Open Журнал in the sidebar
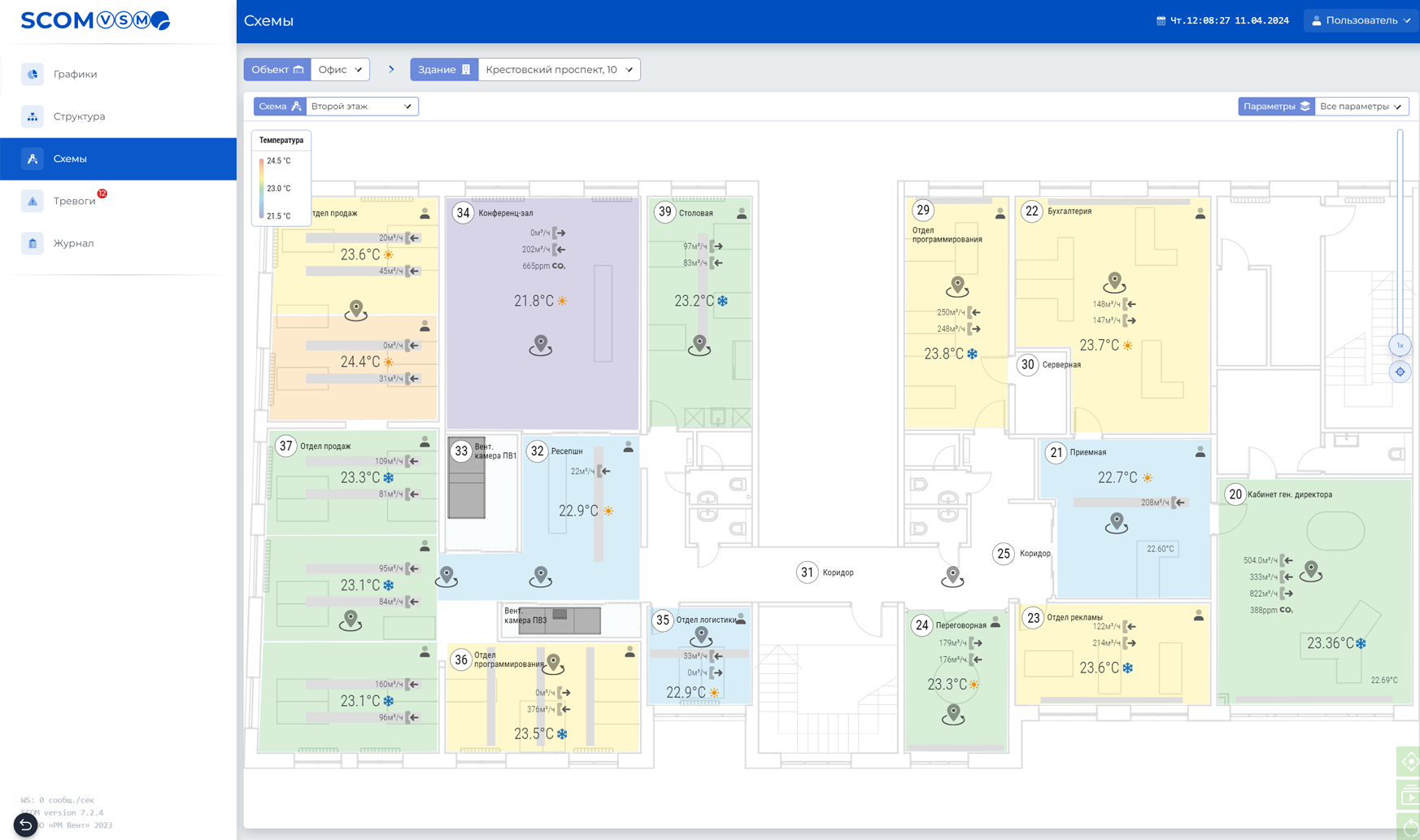 coord(73,243)
